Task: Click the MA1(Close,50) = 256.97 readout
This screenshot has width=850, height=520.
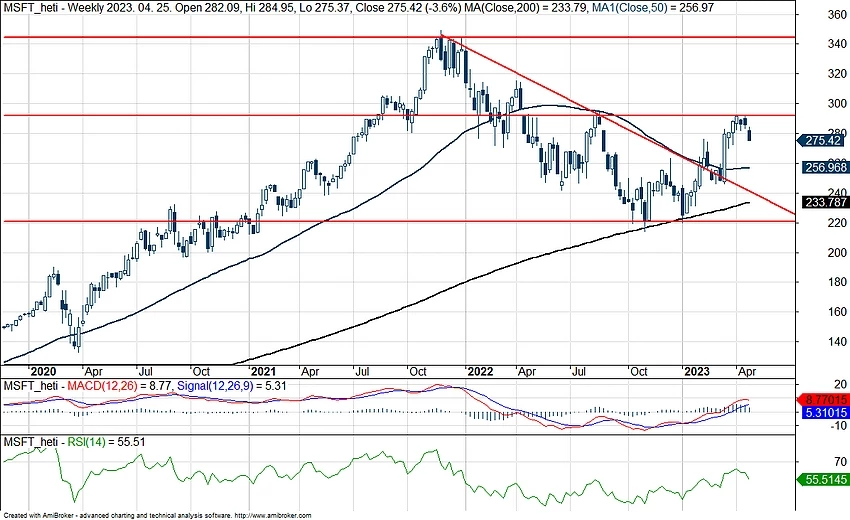Action: [651, 8]
